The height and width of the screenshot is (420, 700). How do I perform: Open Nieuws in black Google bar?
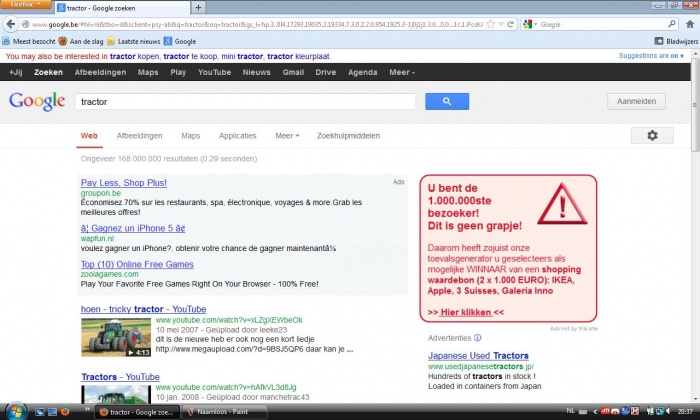point(257,72)
